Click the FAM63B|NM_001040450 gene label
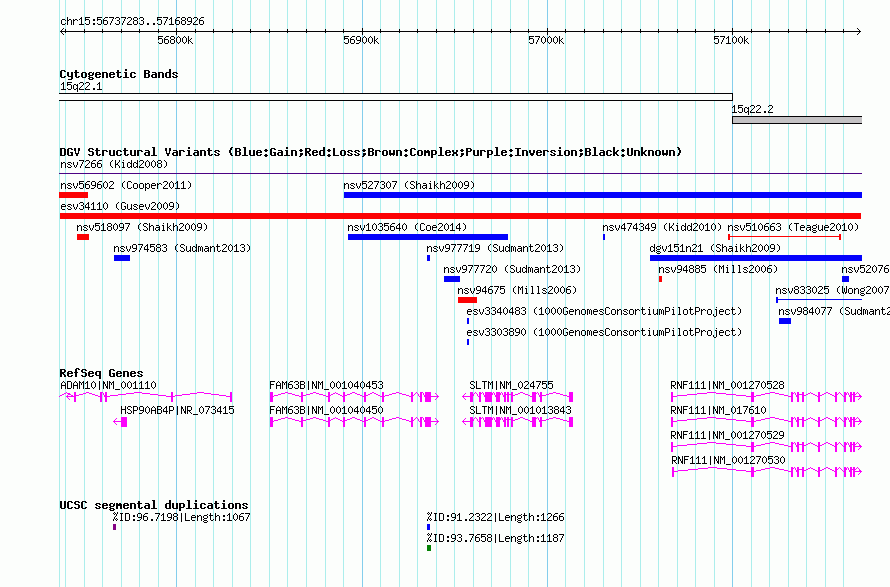Screen dimensions: 890x587 click(326, 410)
